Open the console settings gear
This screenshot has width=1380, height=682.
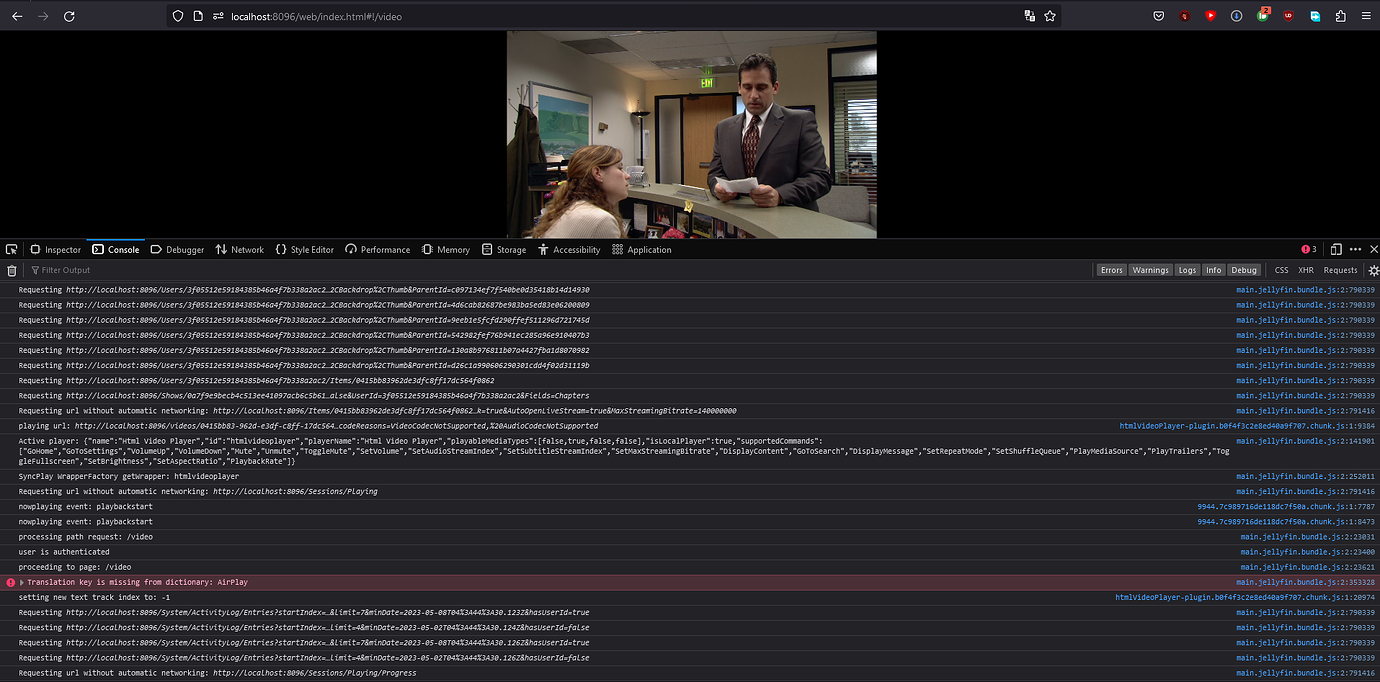[1373, 269]
